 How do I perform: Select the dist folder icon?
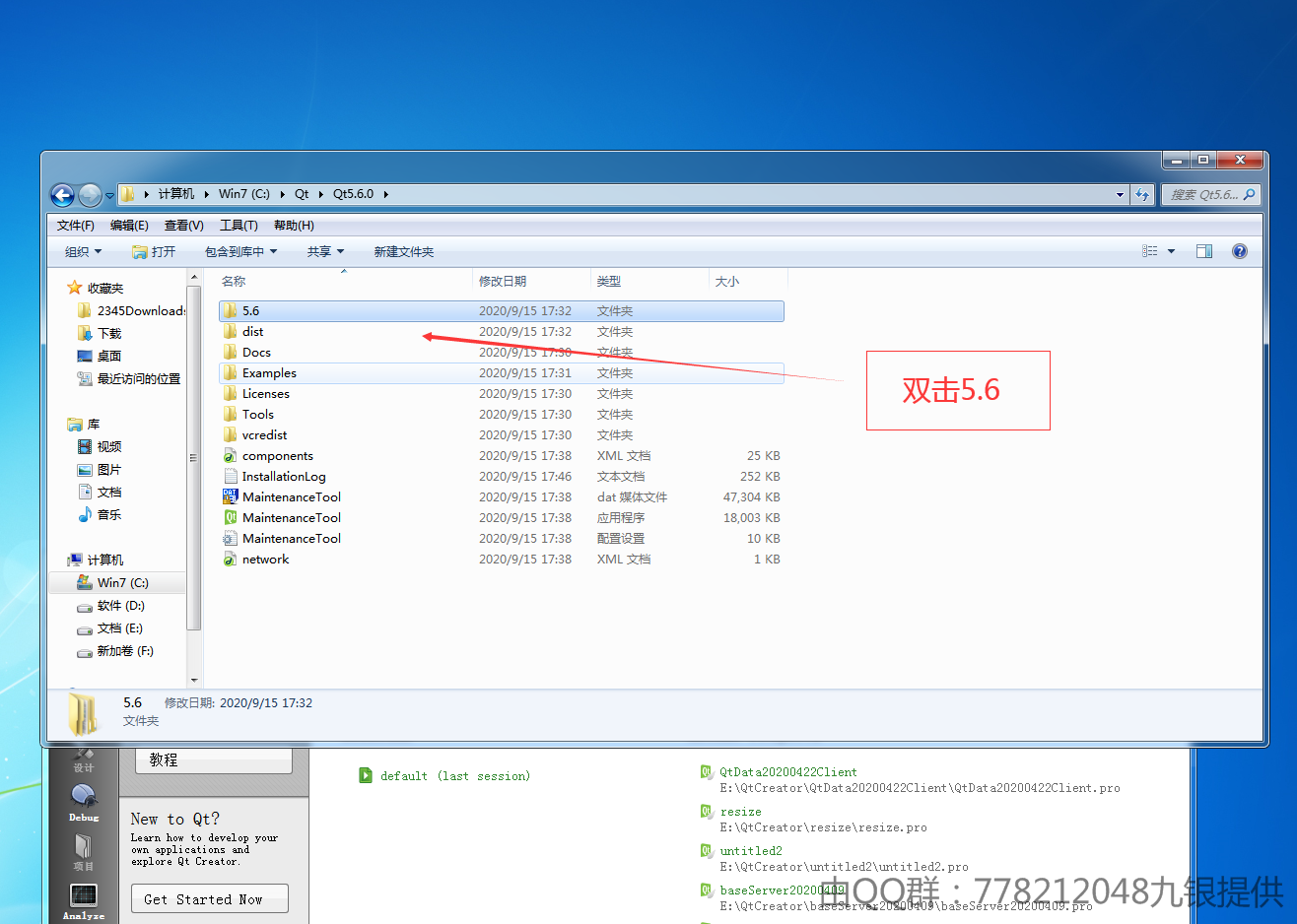230,332
